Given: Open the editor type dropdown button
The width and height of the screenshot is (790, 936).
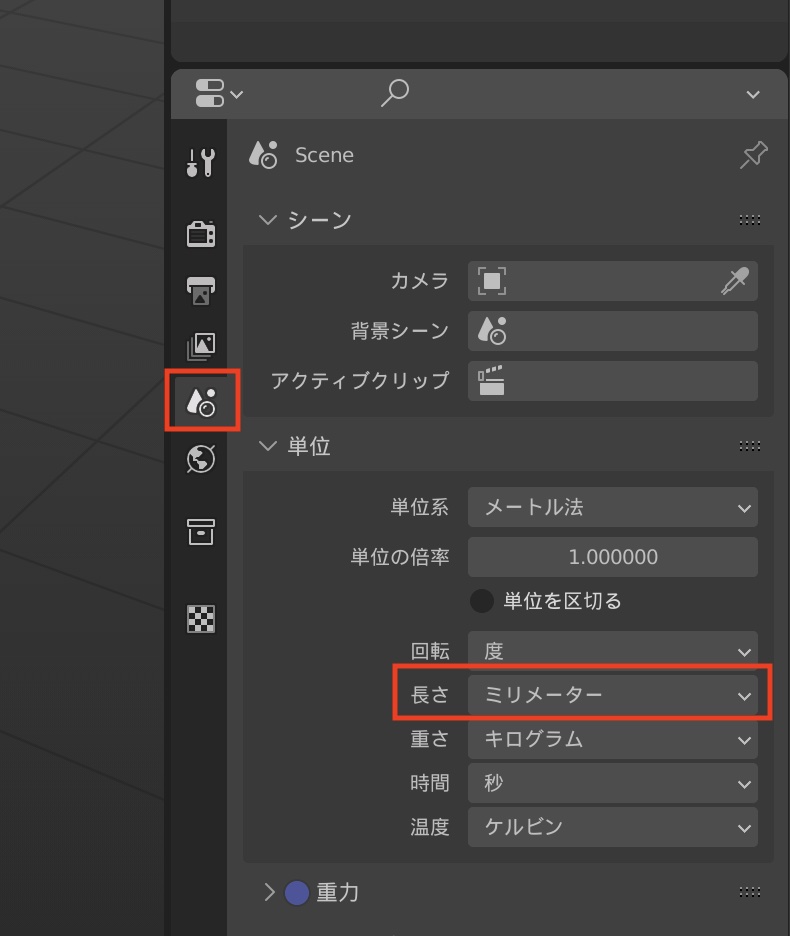Looking at the screenshot, I should 218,94.
